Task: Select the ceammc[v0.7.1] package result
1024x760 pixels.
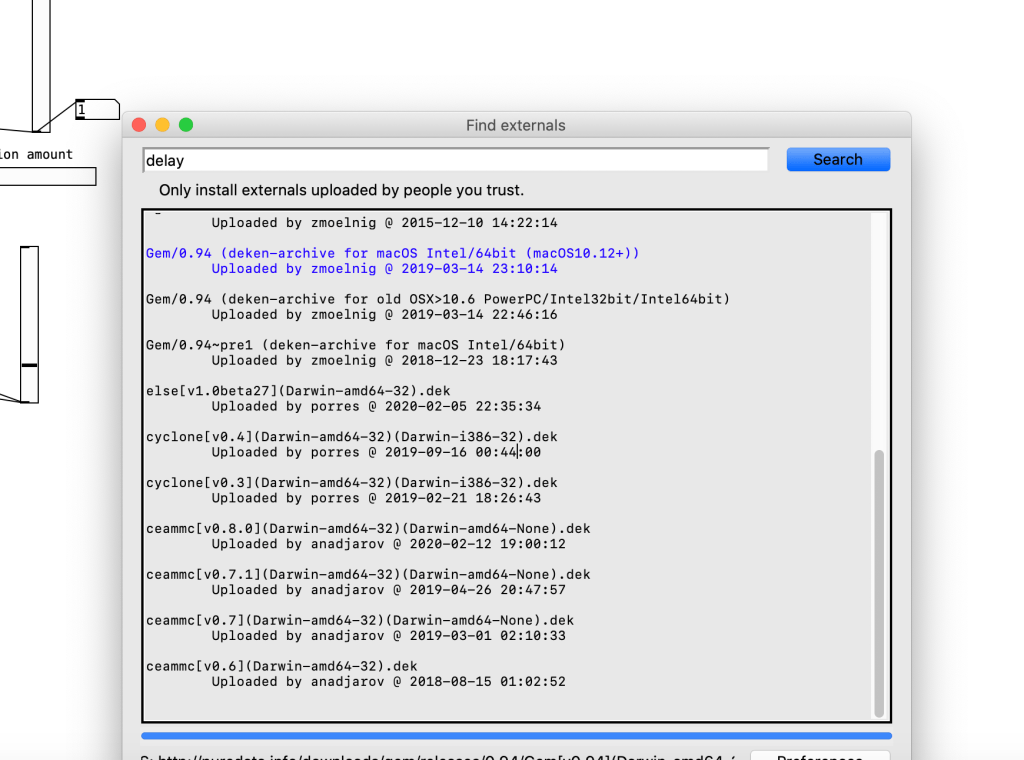Action: [x=368, y=575]
